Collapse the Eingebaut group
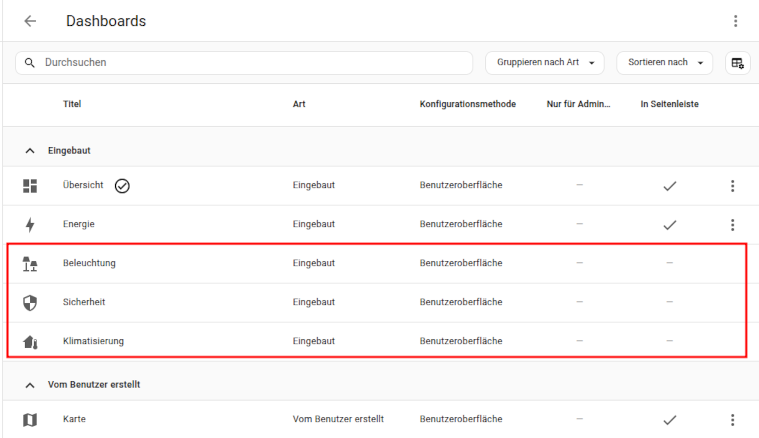The width and height of the screenshot is (759, 438). pos(30,151)
